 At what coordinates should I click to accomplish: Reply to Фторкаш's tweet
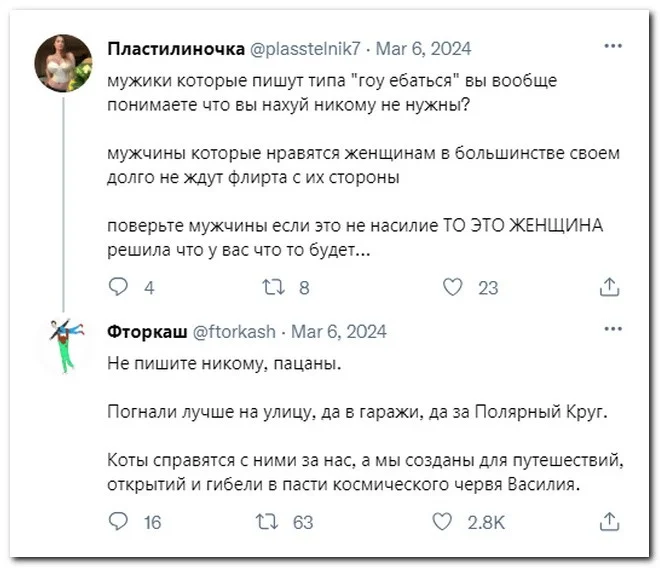click(x=118, y=521)
